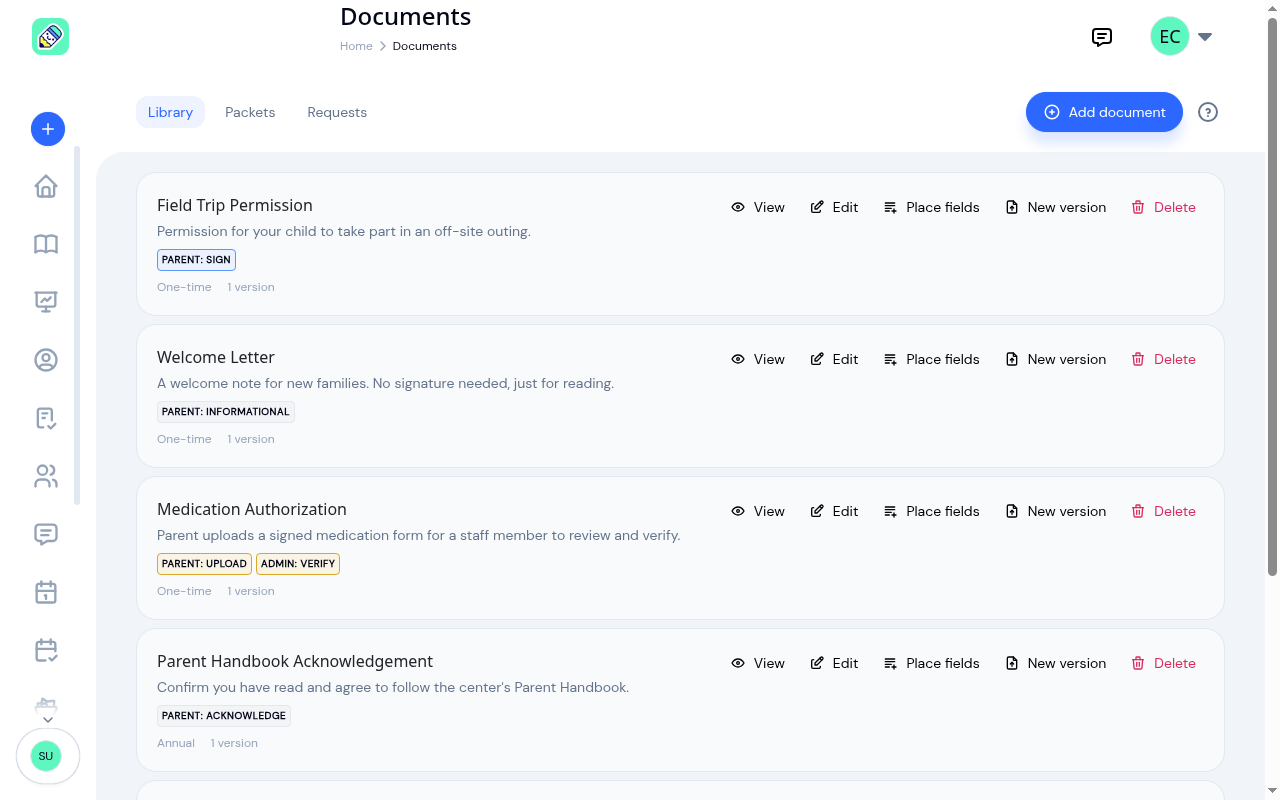This screenshot has width=1280, height=800.
Task: Open the user profile circle icon in sidebar
Action: [46, 360]
